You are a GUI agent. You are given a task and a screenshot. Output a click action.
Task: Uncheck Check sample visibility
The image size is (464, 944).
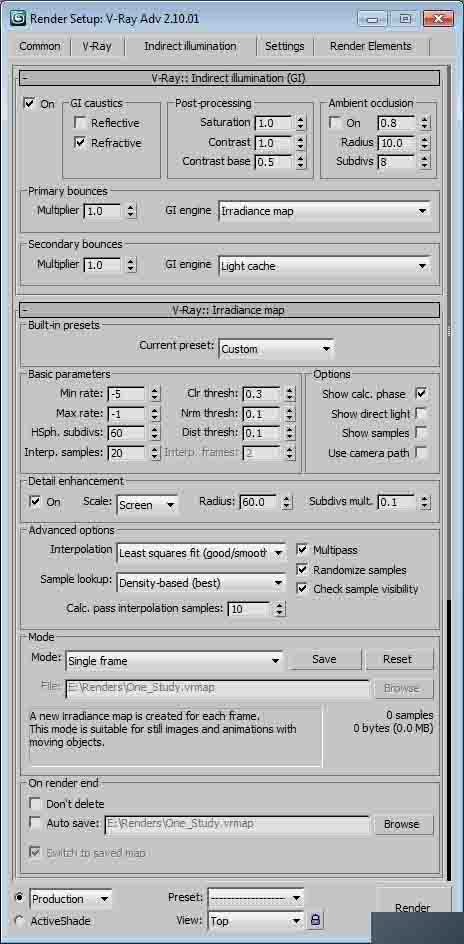click(x=302, y=589)
